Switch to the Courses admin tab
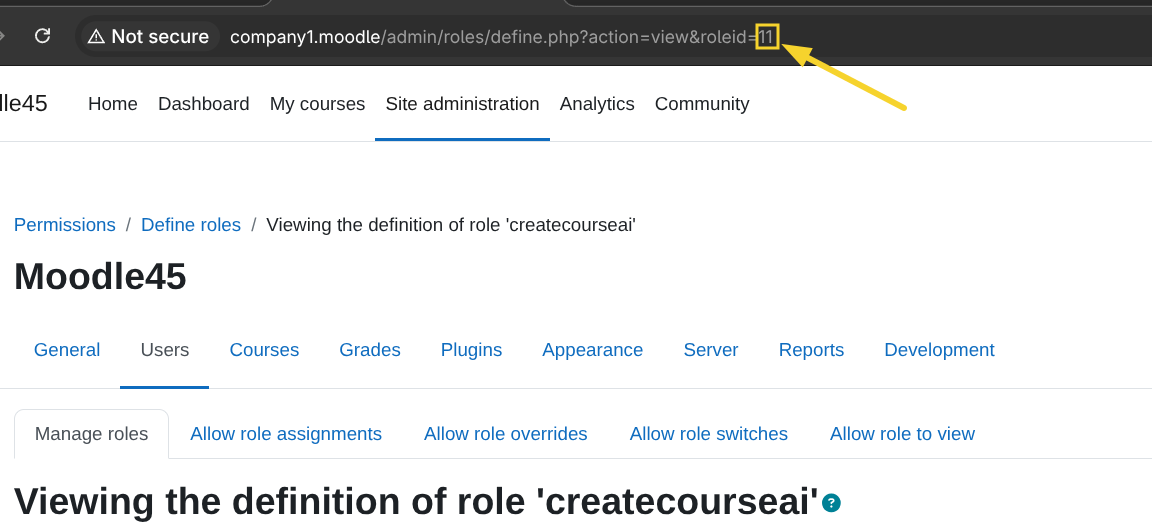Viewport: 1152px width, 523px height. [264, 350]
